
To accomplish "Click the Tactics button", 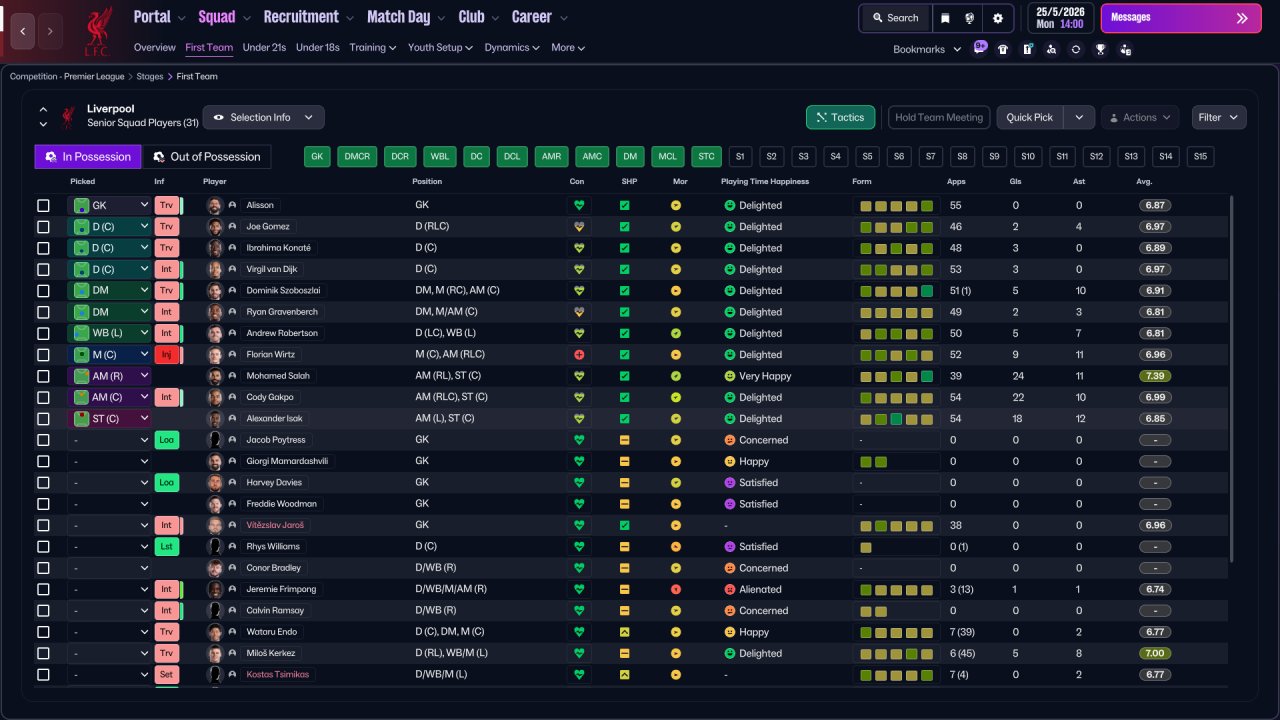I will pos(840,117).
